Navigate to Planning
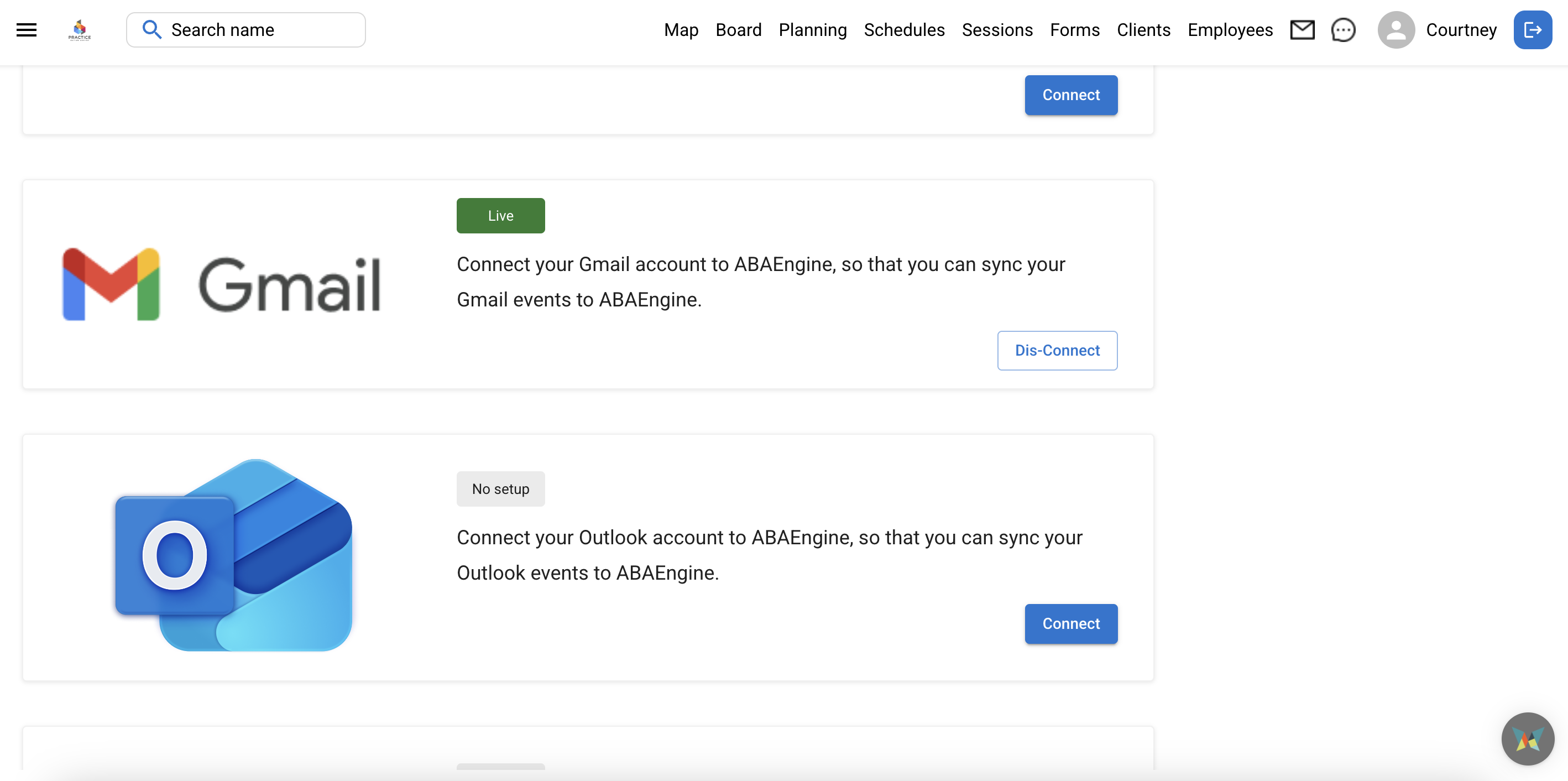The height and width of the screenshot is (781, 1568). [812, 30]
